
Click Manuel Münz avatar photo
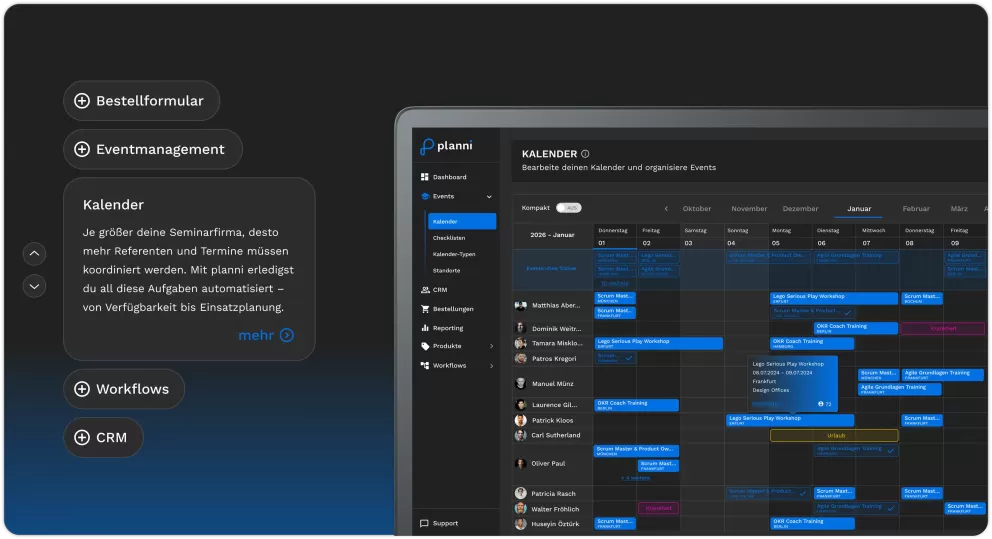[x=521, y=383]
